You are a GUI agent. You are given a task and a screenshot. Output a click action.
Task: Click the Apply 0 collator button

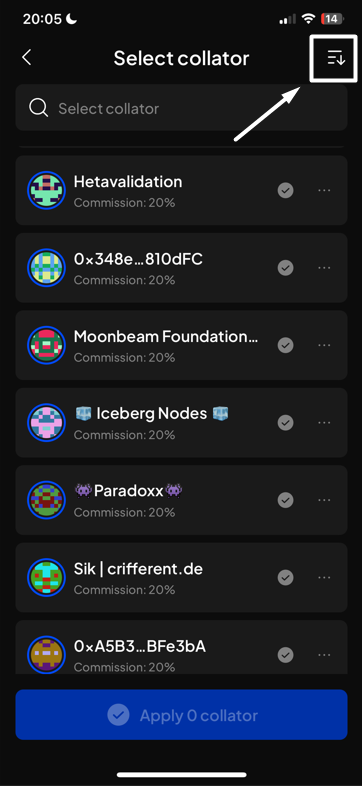(x=181, y=715)
